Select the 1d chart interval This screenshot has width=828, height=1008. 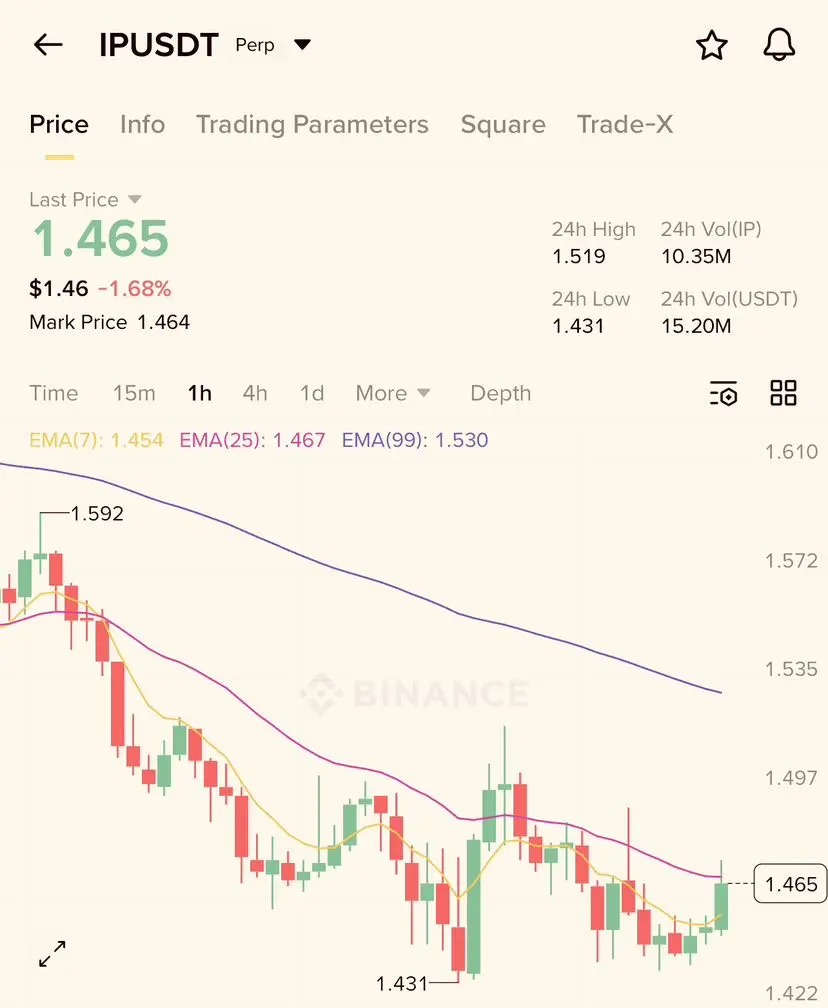coord(312,393)
